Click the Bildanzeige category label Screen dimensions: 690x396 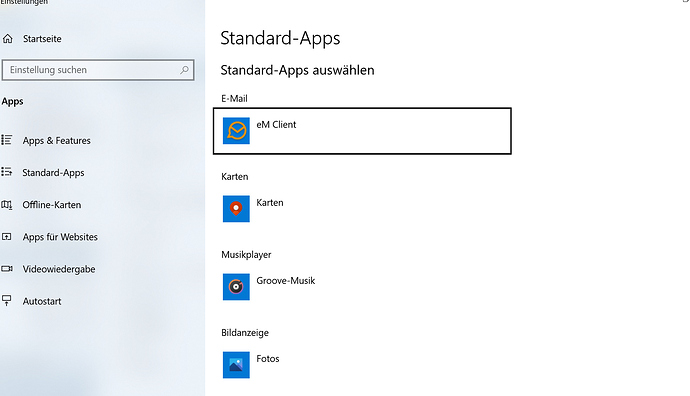[245, 333]
